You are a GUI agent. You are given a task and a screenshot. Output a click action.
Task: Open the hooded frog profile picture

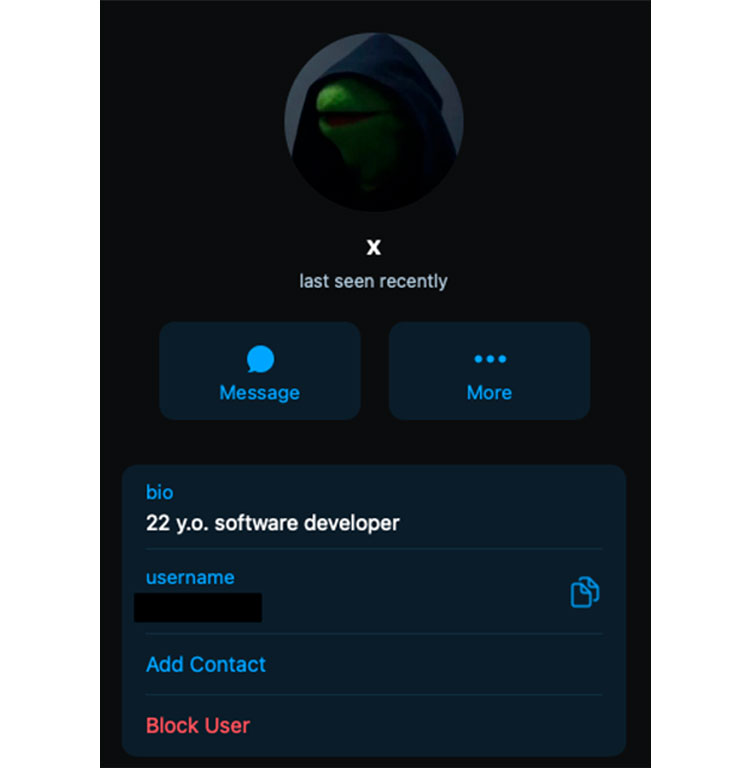374,122
